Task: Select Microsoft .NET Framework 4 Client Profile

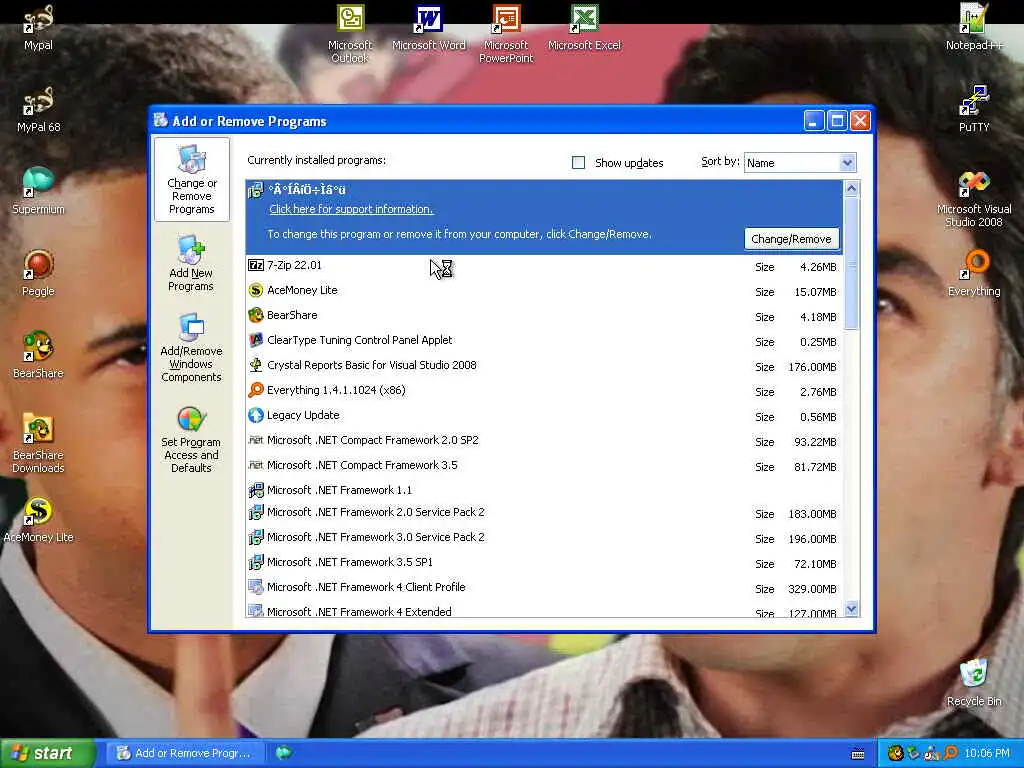Action: (x=544, y=588)
